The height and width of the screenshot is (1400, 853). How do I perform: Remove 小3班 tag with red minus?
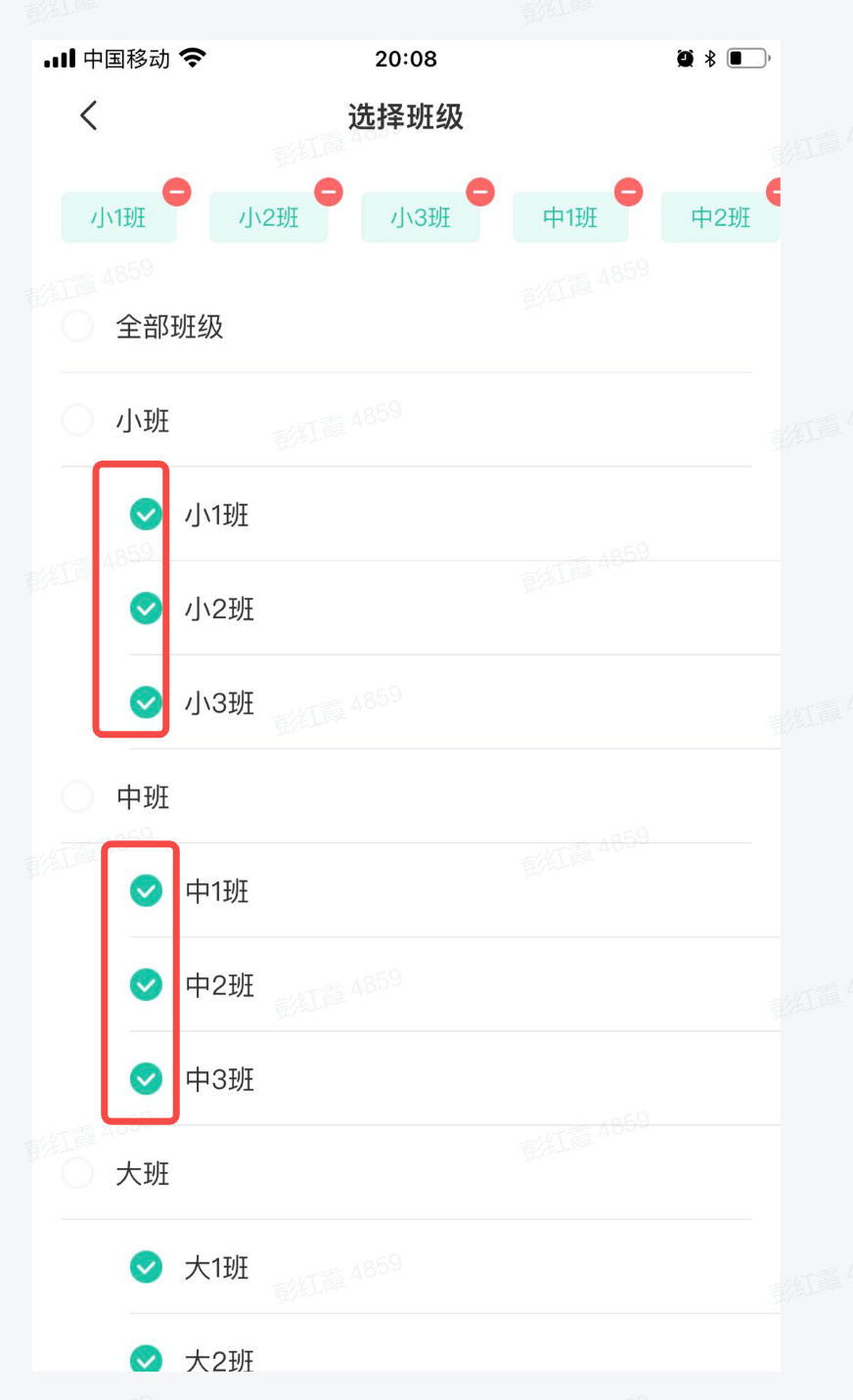(x=480, y=192)
